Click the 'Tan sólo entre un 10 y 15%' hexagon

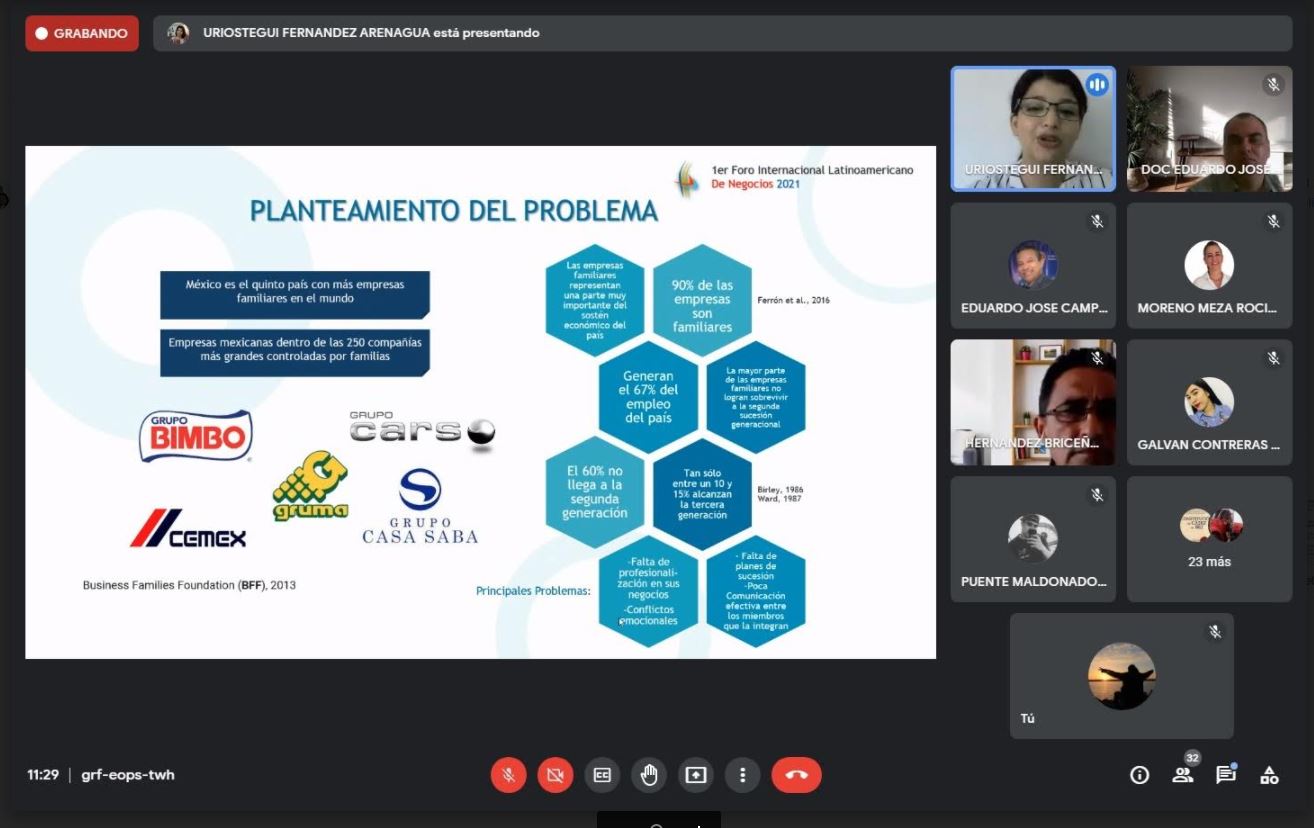pyautogui.click(x=702, y=494)
